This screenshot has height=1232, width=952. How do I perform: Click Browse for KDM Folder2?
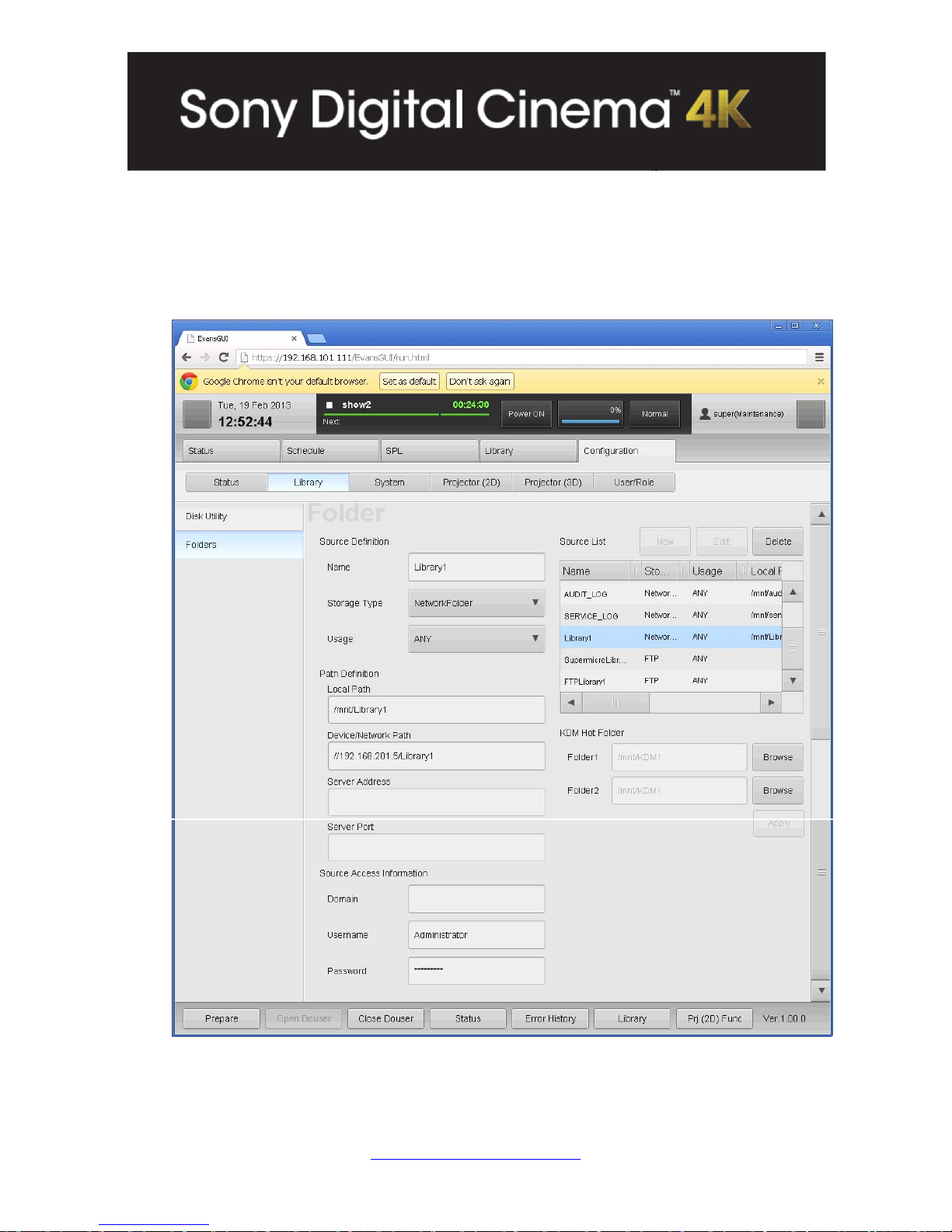tap(778, 791)
